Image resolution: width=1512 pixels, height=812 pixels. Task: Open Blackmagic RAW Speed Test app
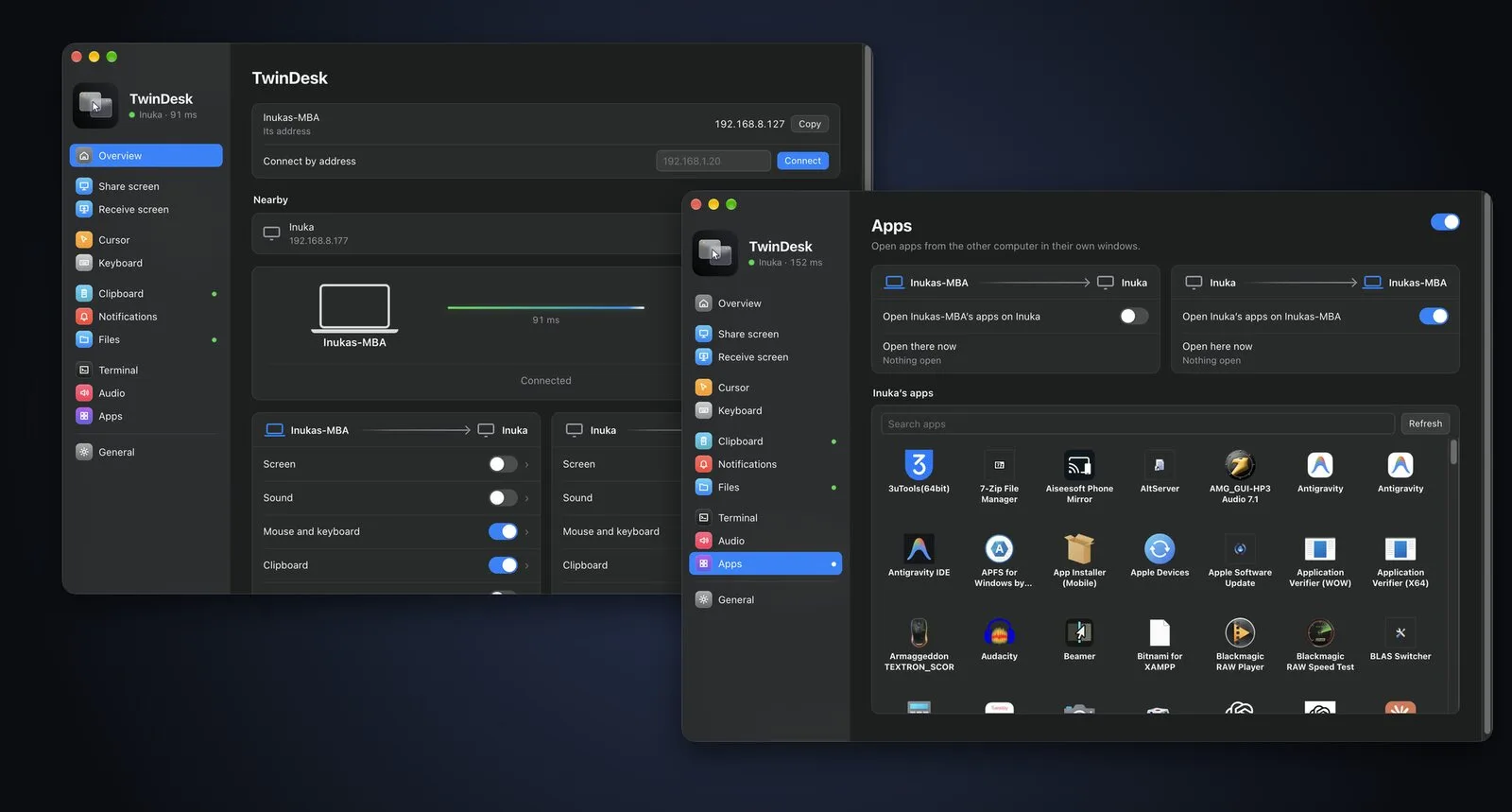[x=1320, y=632]
